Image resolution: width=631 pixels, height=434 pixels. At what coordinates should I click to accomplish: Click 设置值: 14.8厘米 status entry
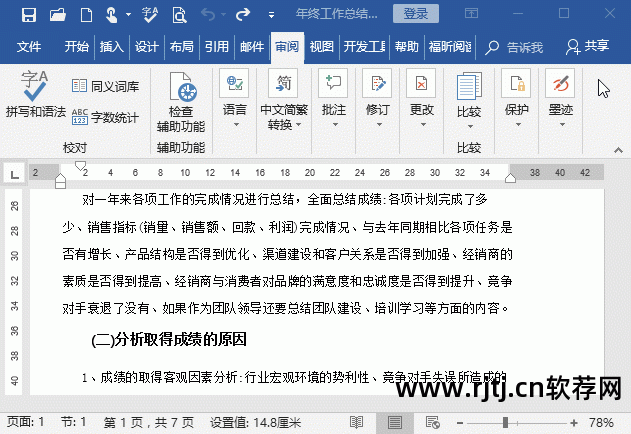coord(256,423)
